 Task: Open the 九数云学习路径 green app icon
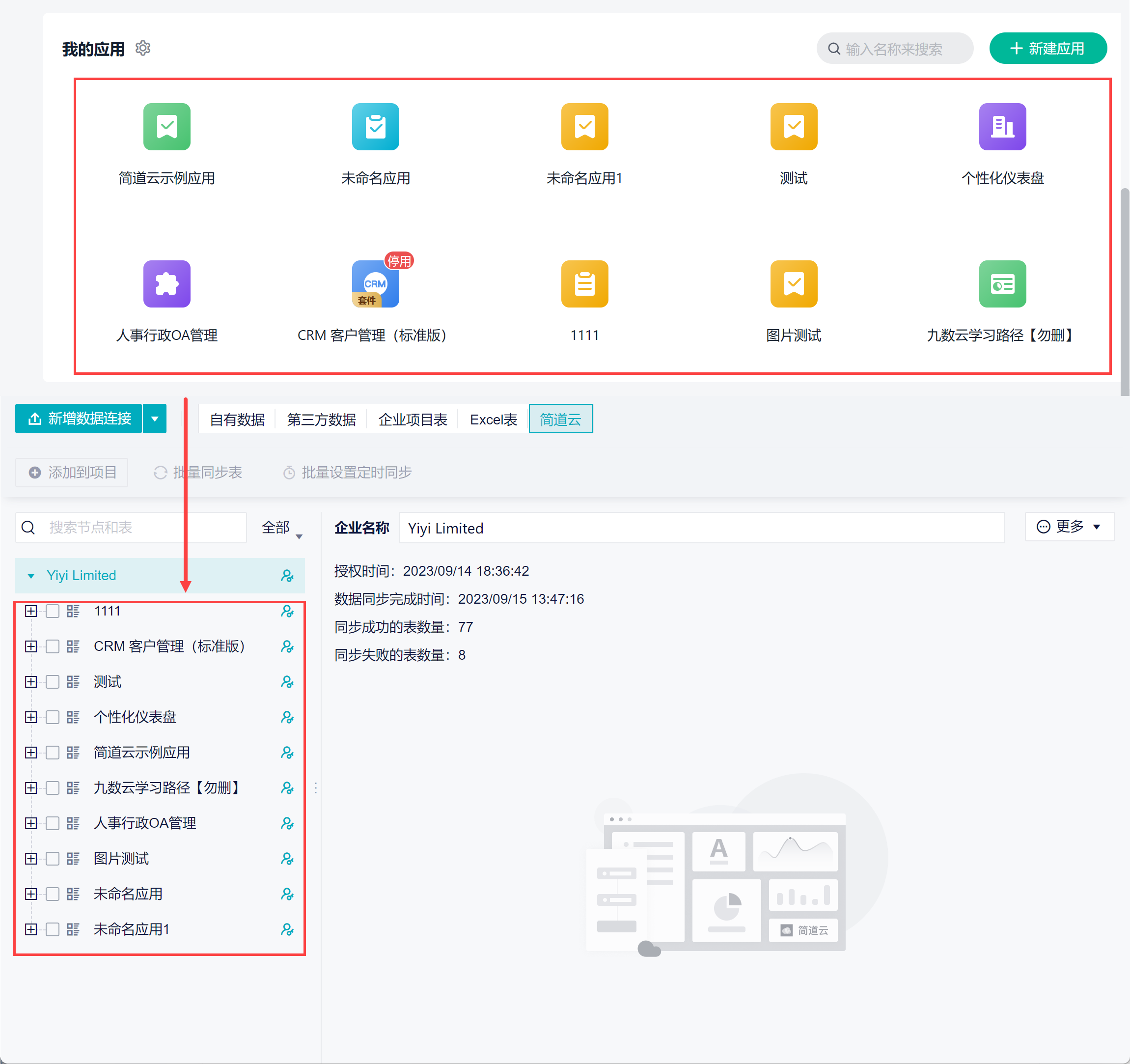[1002, 284]
